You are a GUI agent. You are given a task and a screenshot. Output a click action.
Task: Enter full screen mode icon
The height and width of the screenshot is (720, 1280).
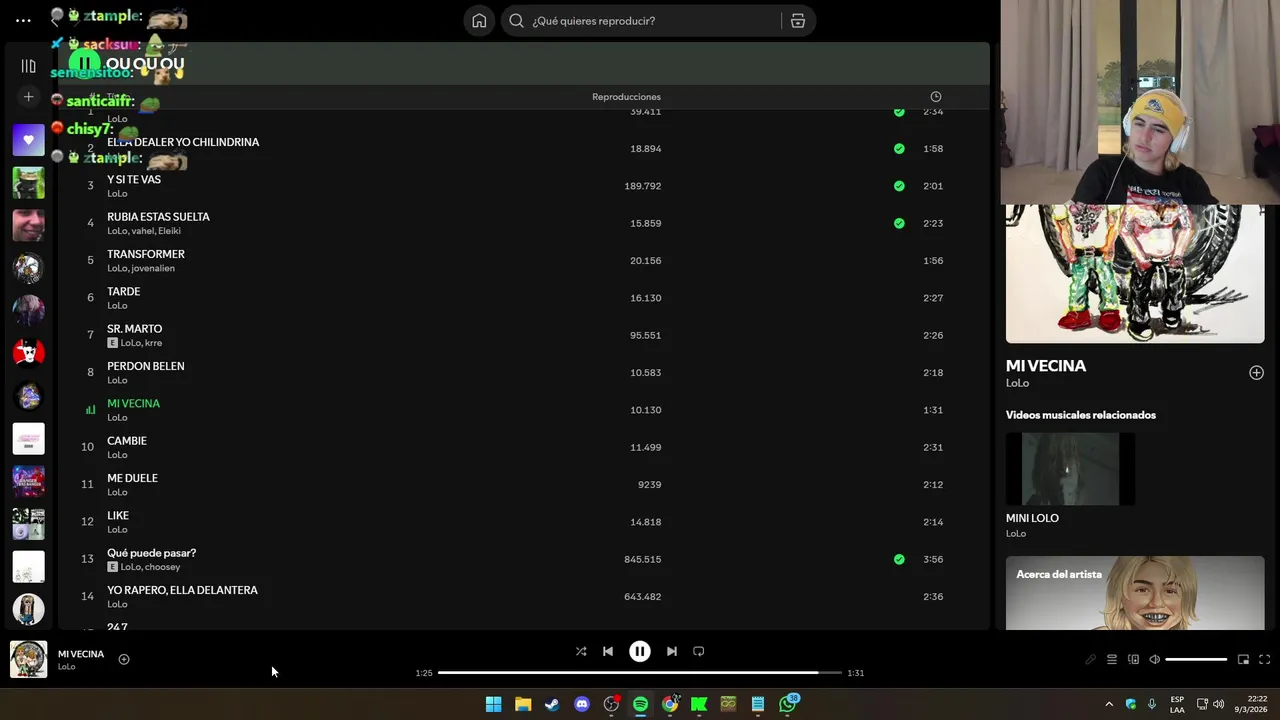[1265, 660]
